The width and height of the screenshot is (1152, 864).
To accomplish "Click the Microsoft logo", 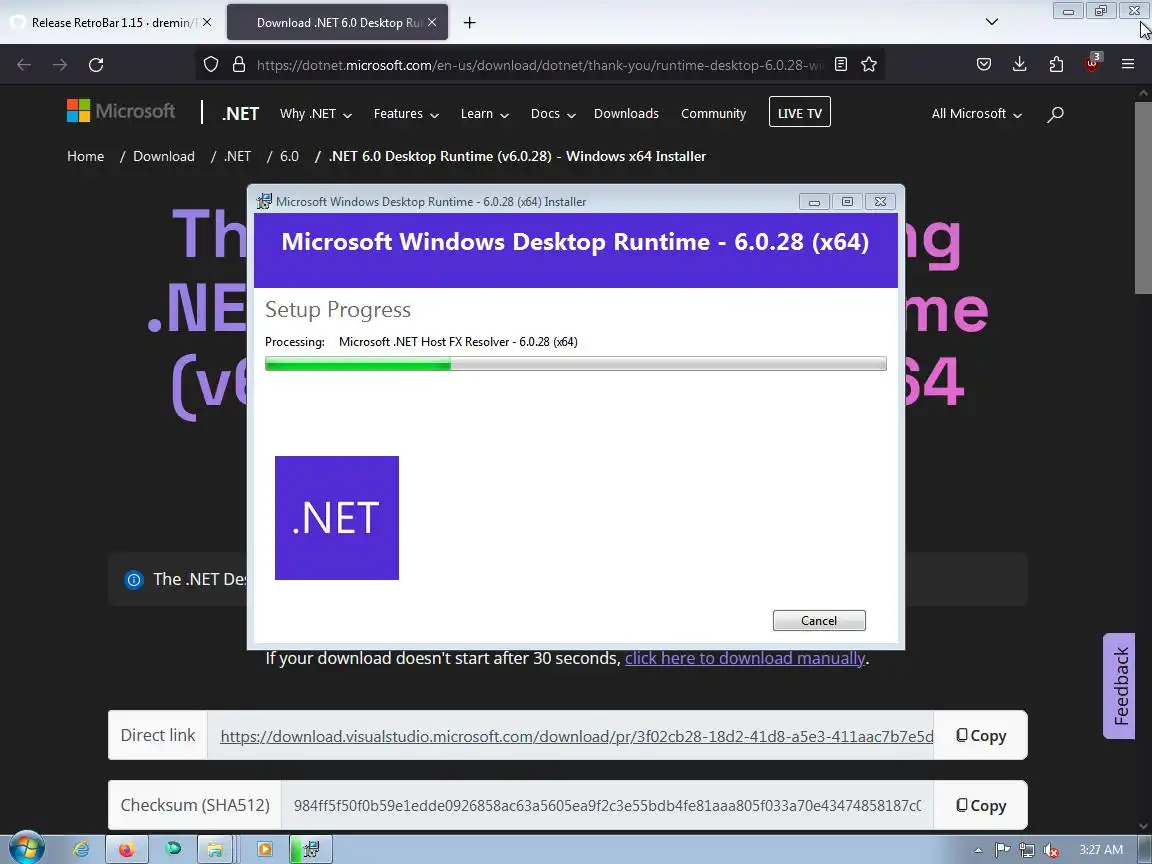I will [121, 112].
